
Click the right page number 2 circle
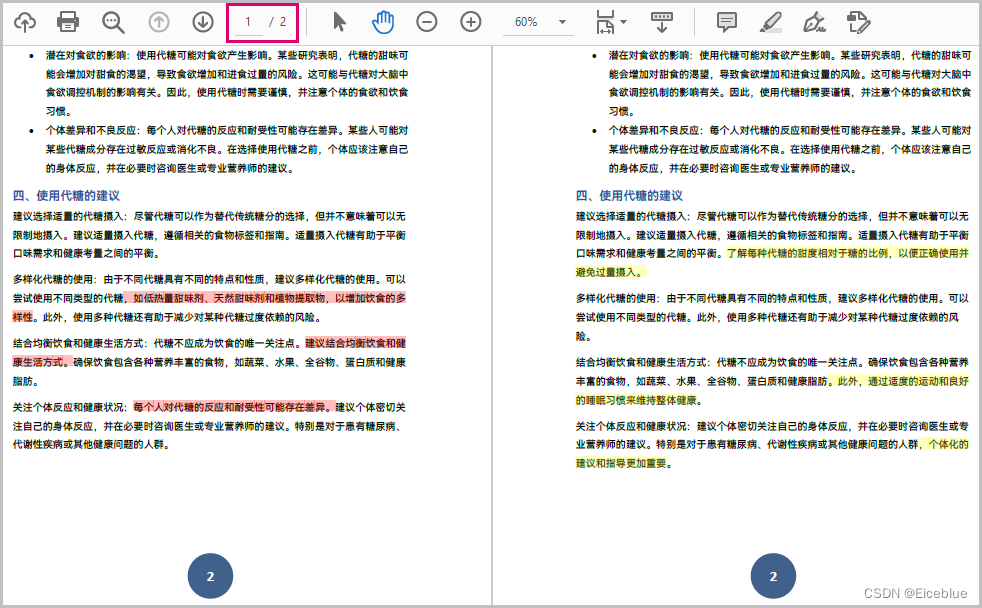[x=773, y=576]
